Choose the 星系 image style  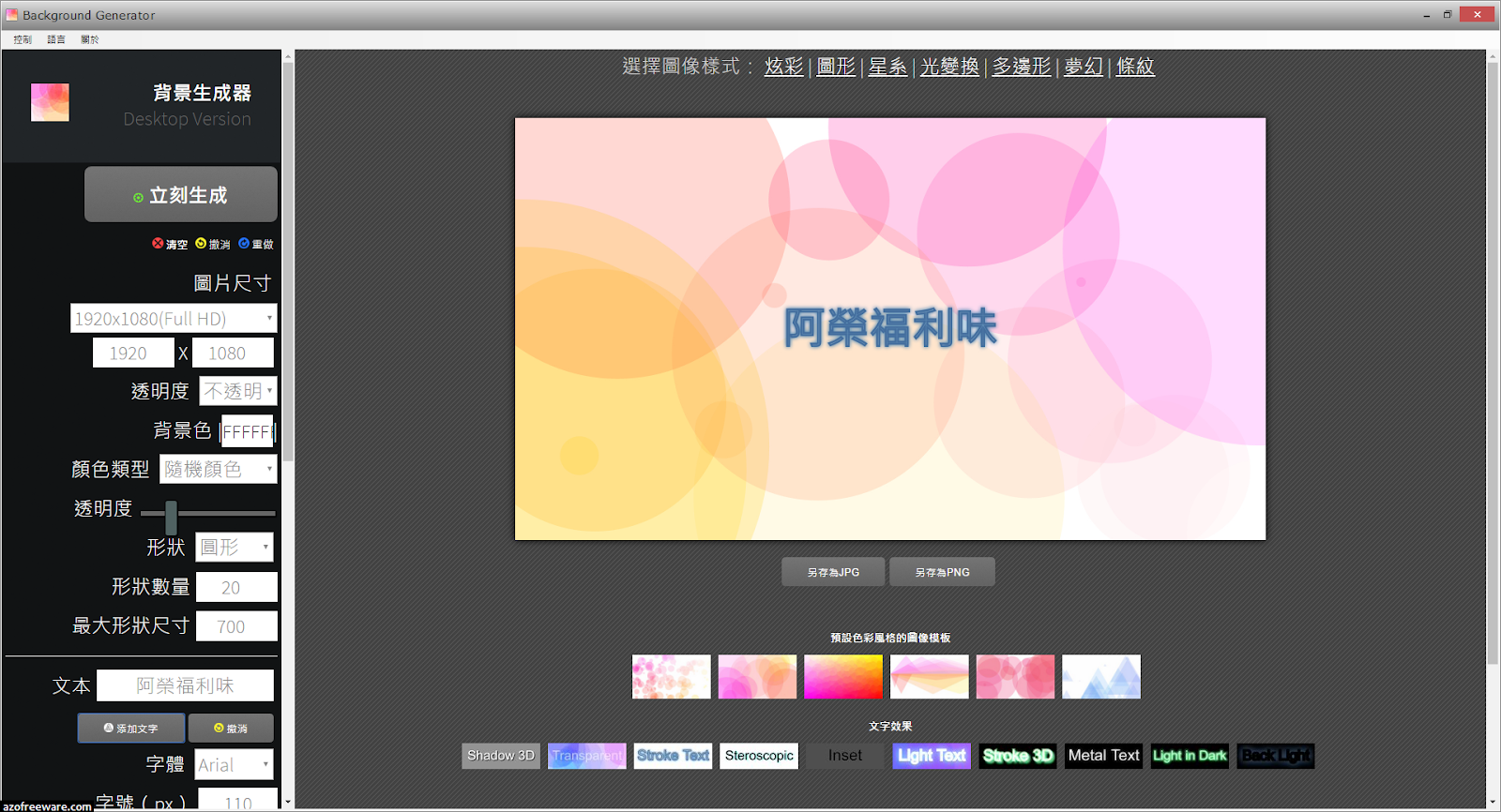point(887,67)
